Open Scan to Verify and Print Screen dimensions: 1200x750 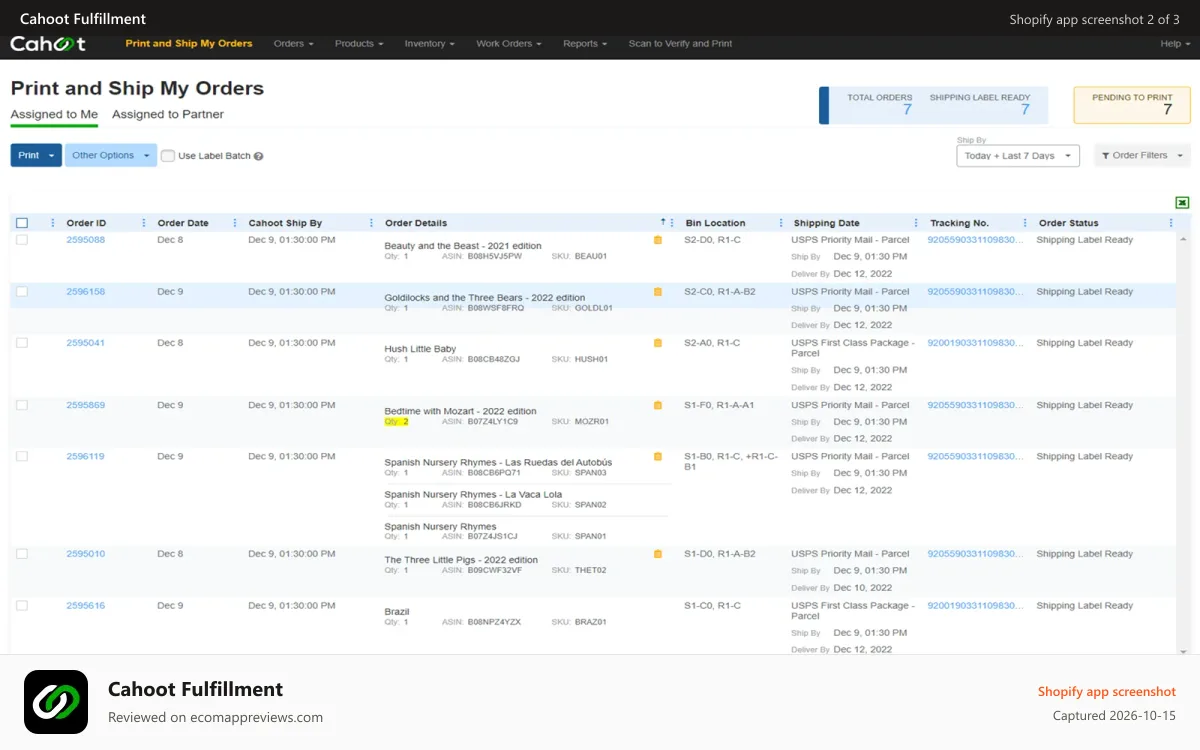[x=680, y=44]
